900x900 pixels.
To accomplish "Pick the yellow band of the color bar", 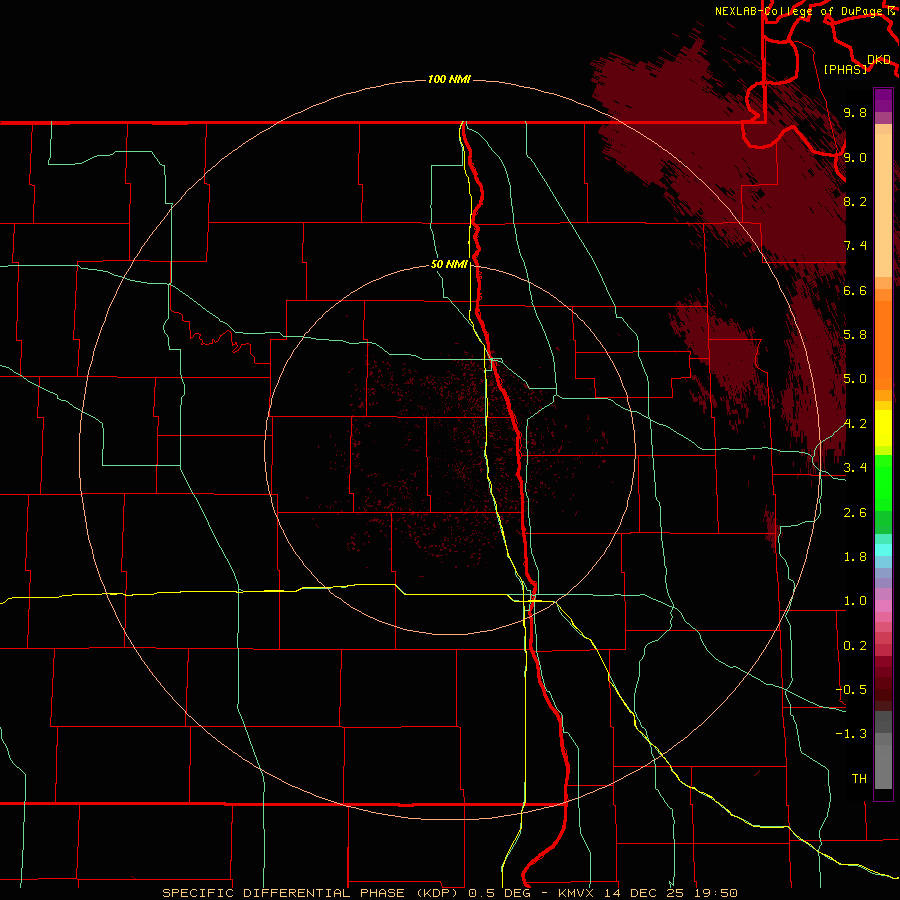I will (883, 428).
